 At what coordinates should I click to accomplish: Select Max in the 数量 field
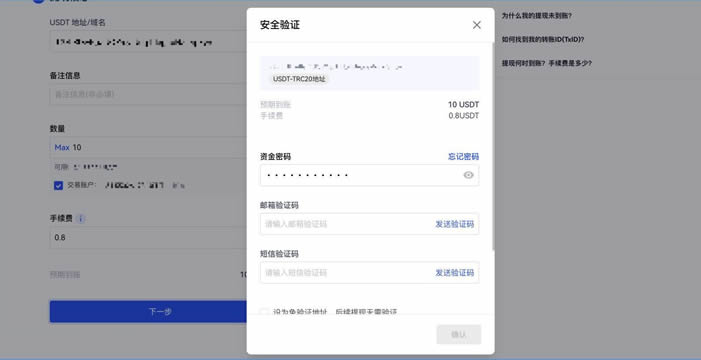click(62, 147)
